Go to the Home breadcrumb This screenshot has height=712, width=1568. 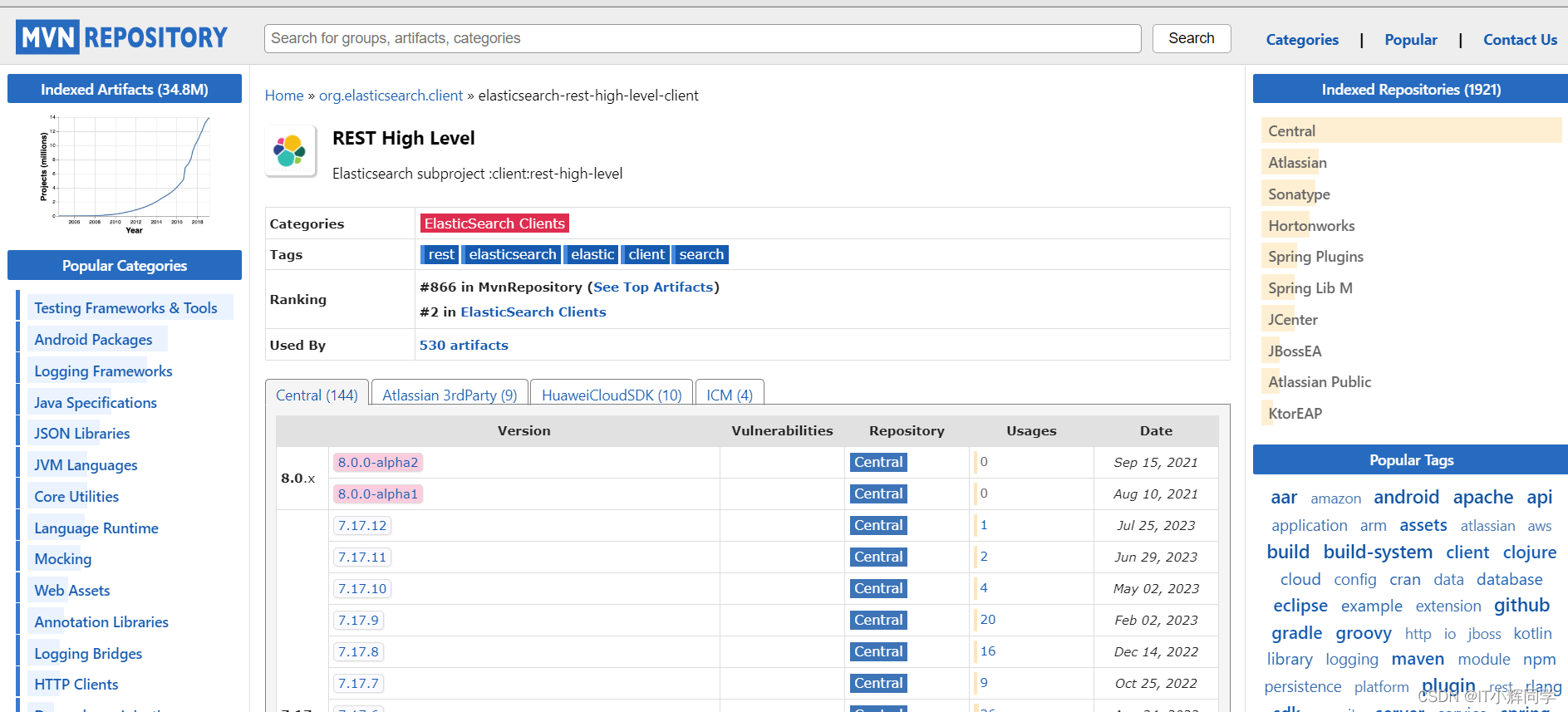pos(284,96)
